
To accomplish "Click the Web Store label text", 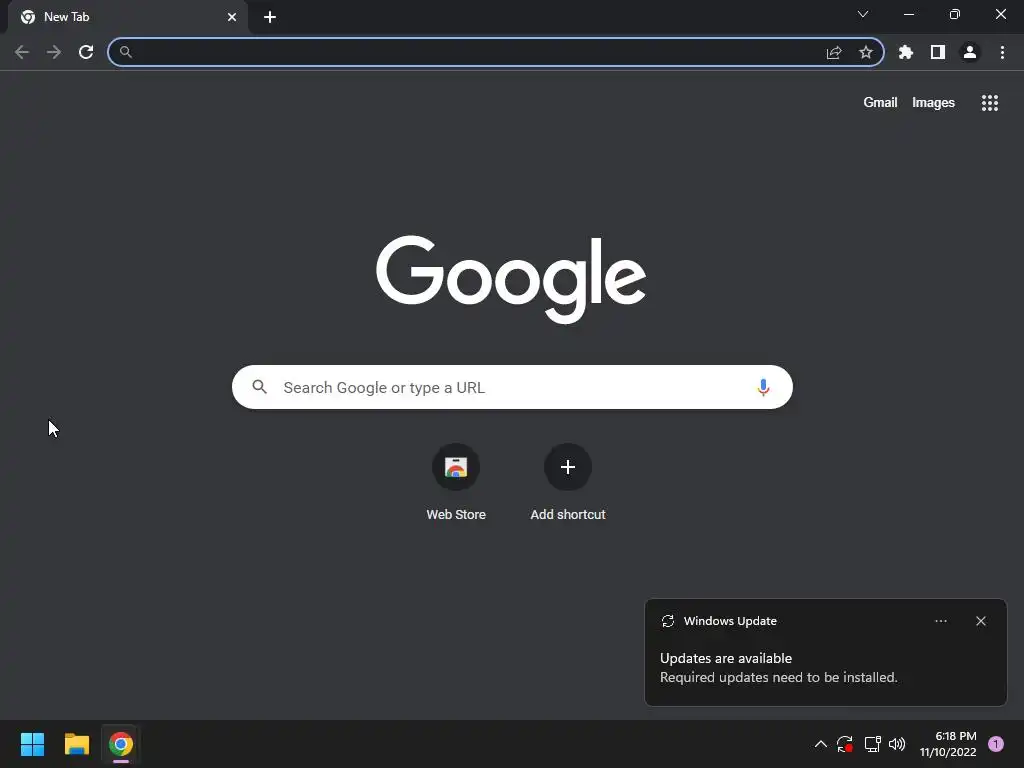I will point(456,515).
